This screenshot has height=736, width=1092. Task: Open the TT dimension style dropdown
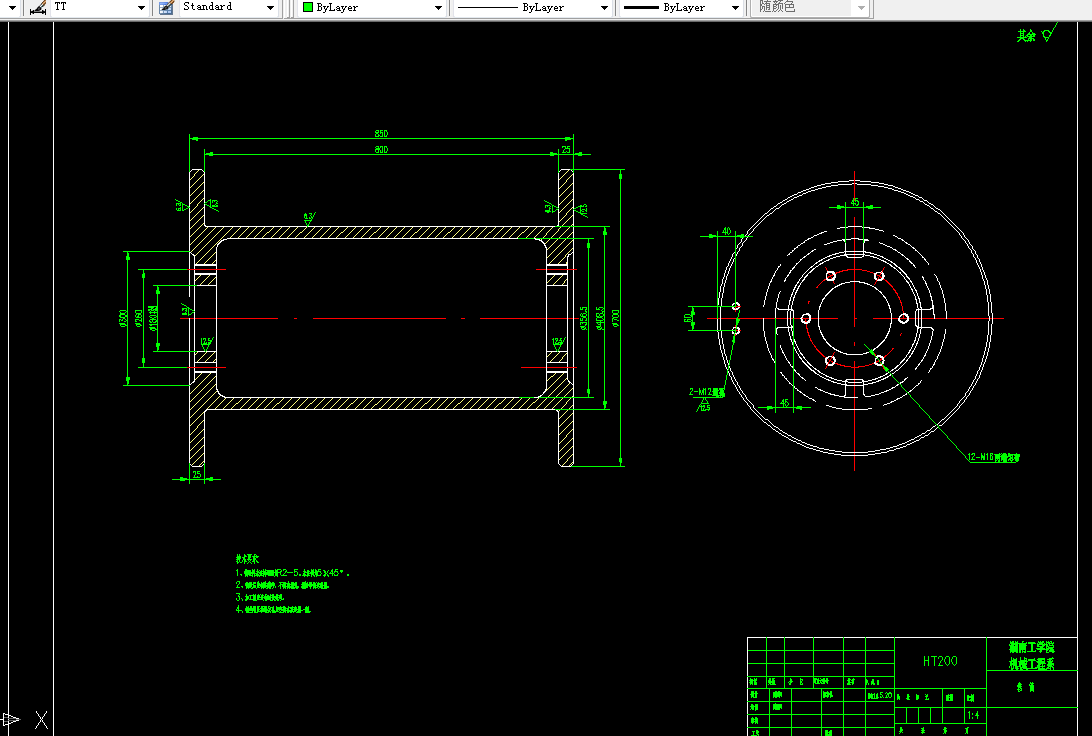point(141,8)
